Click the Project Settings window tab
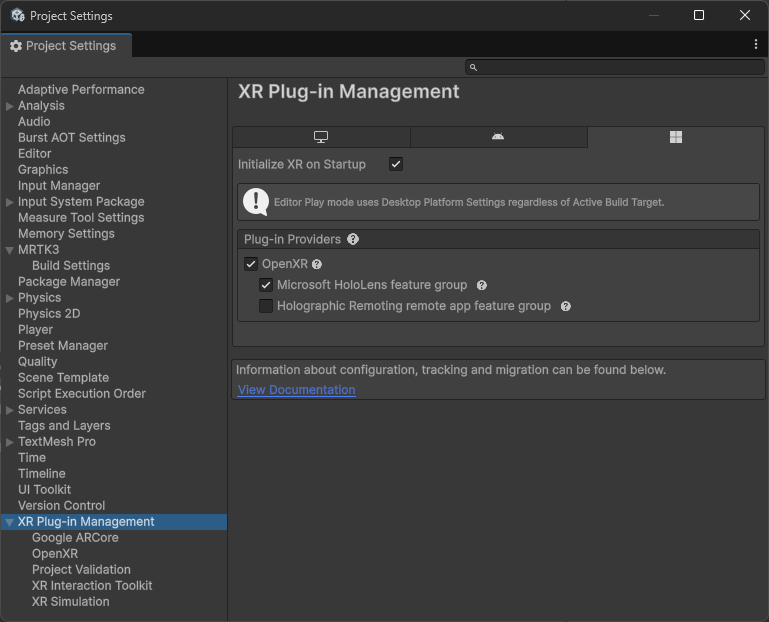Screen dimensions: 769x622 (x=64, y=46)
